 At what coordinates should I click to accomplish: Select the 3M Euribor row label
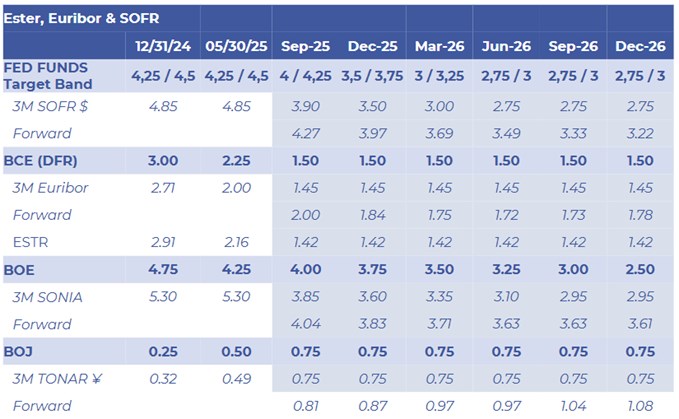tap(49, 187)
